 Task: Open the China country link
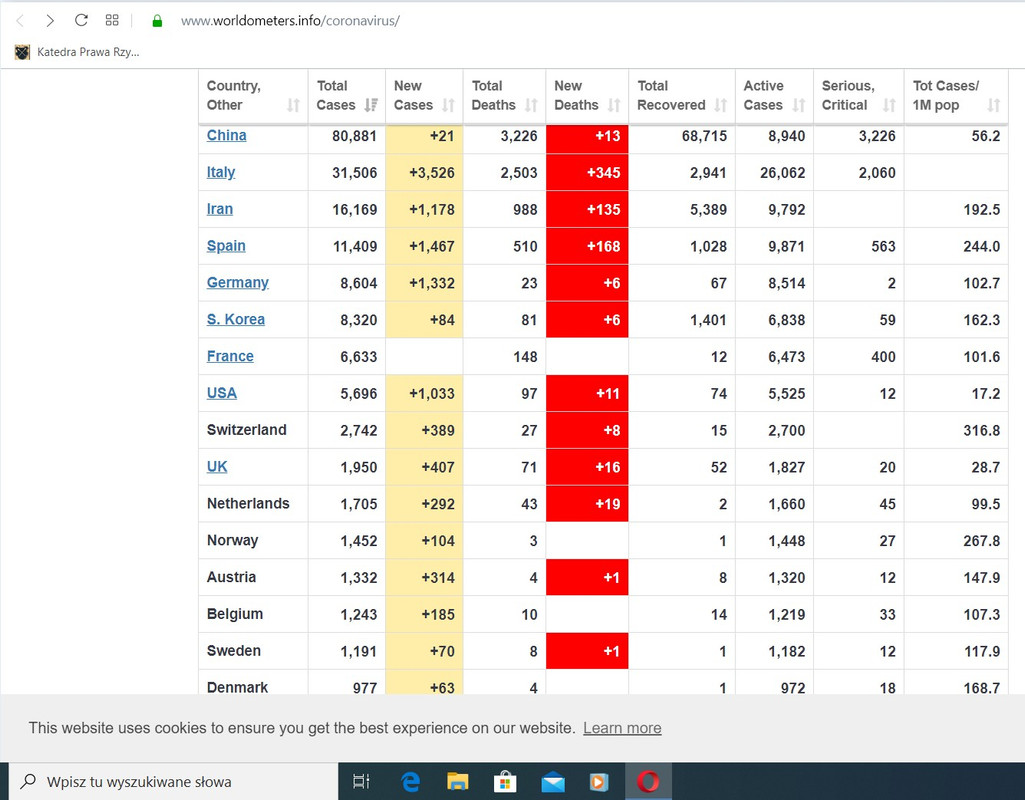(226, 135)
